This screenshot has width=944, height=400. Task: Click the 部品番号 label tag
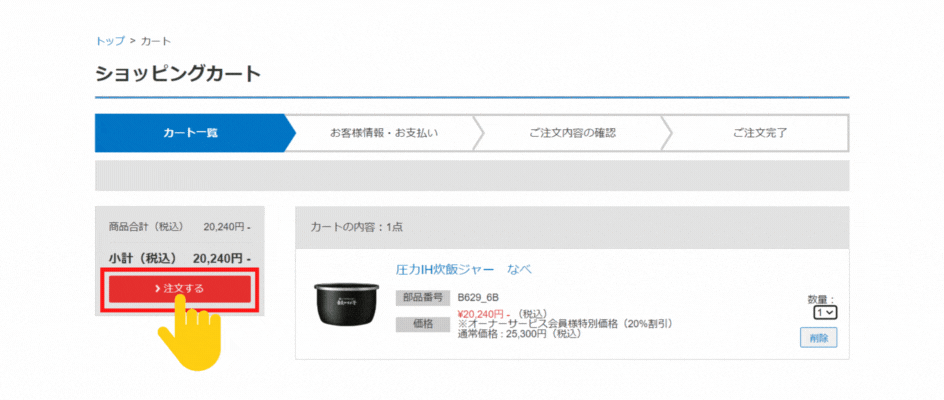pos(423,298)
